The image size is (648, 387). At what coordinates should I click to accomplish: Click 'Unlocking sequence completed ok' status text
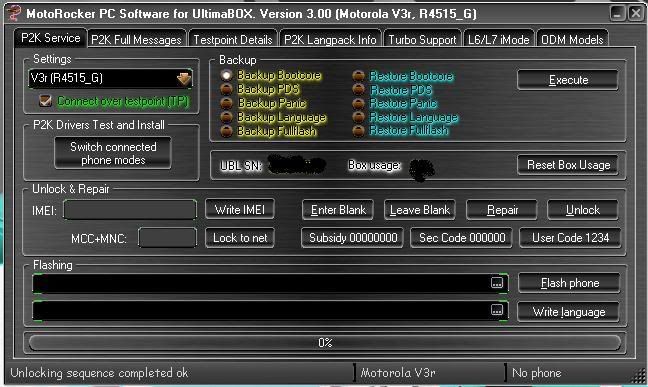tap(99, 373)
